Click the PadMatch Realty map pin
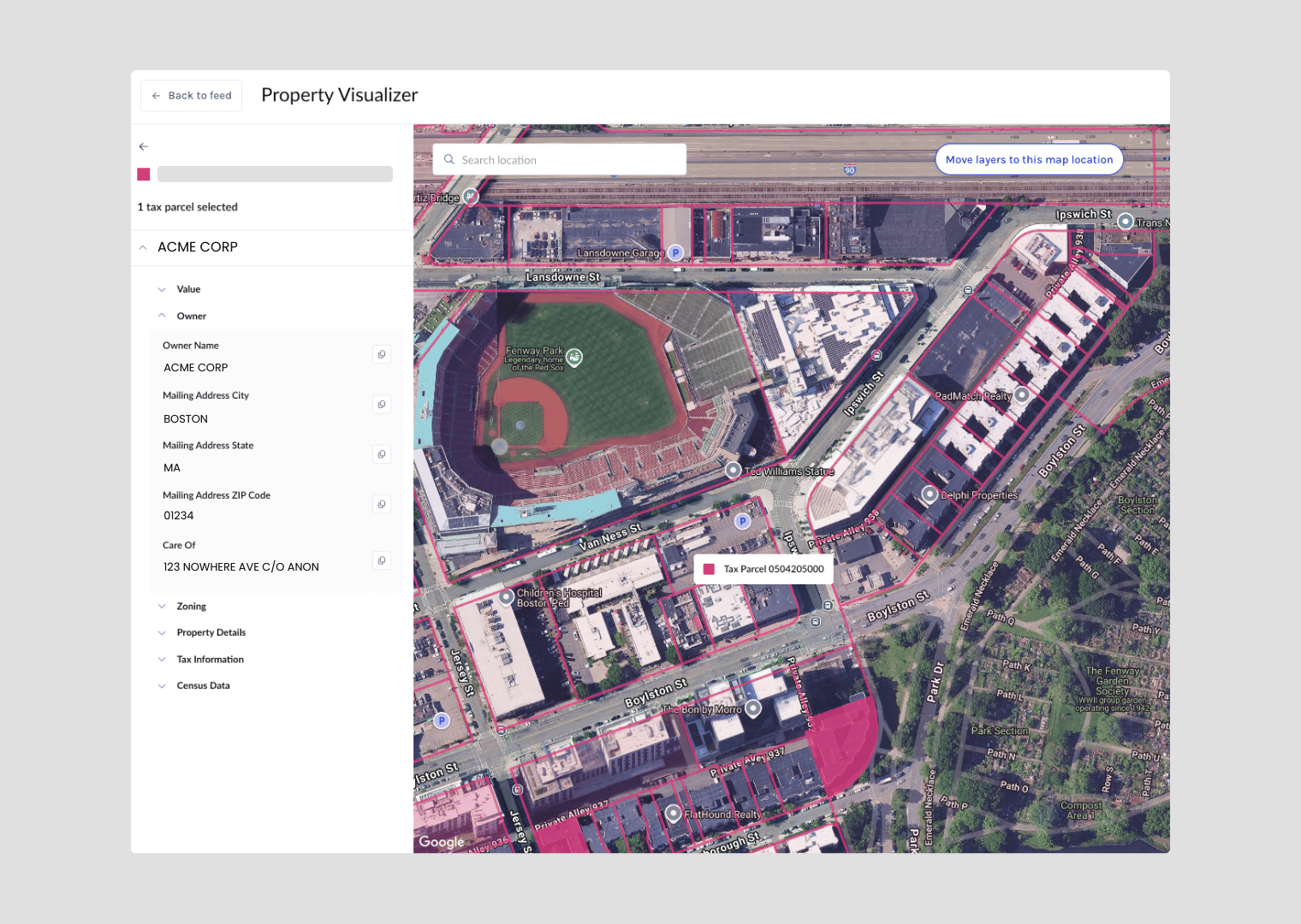The width and height of the screenshot is (1301, 924). [x=1021, y=394]
